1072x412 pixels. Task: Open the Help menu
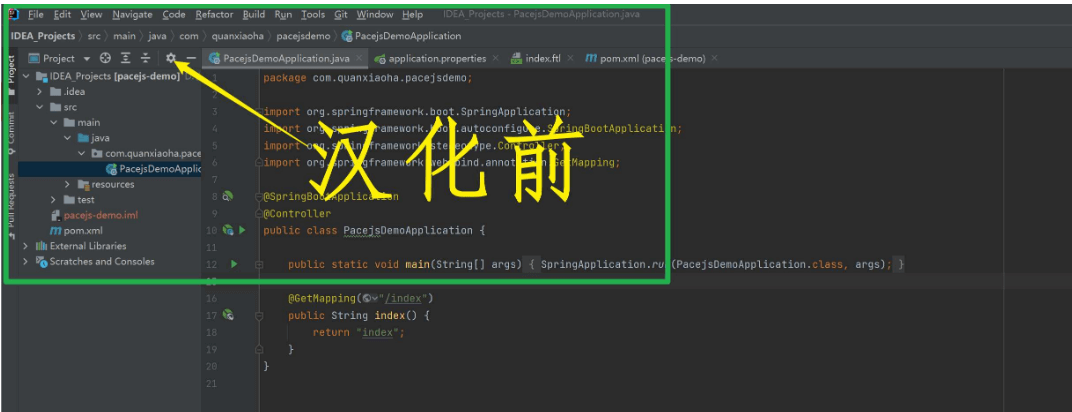click(x=412, y=14)
